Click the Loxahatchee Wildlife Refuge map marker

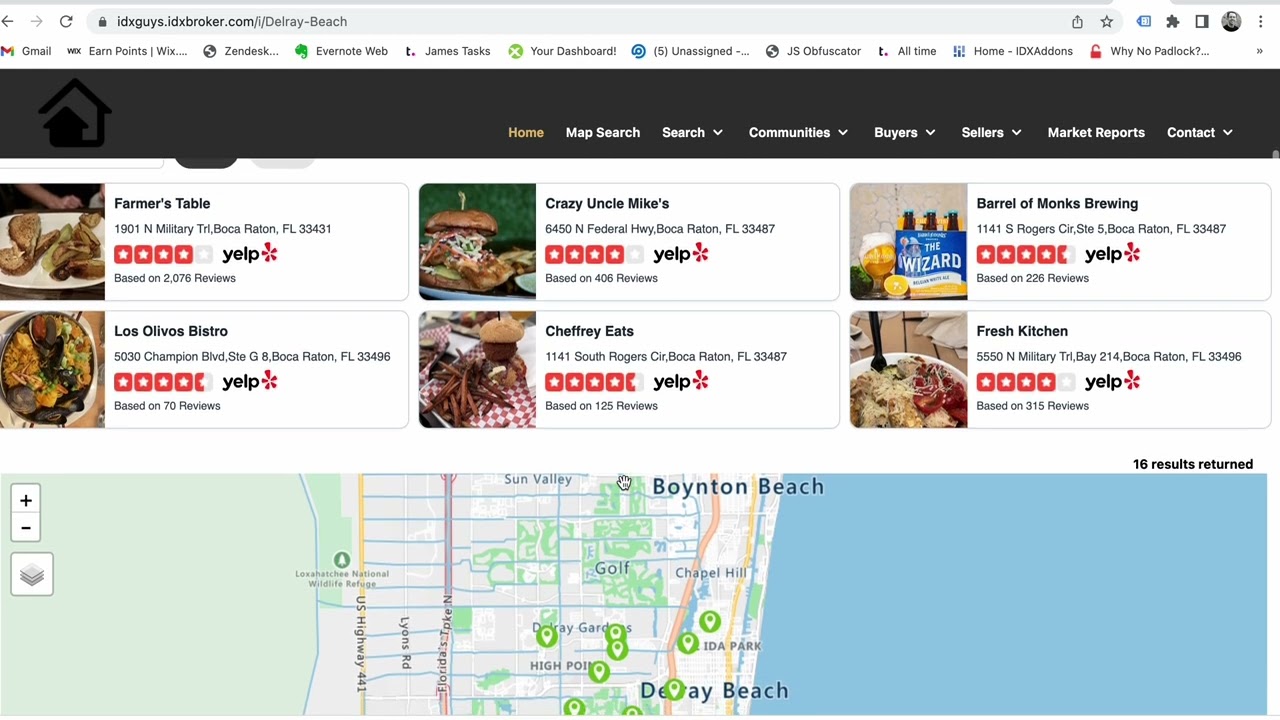pos(342,560)
